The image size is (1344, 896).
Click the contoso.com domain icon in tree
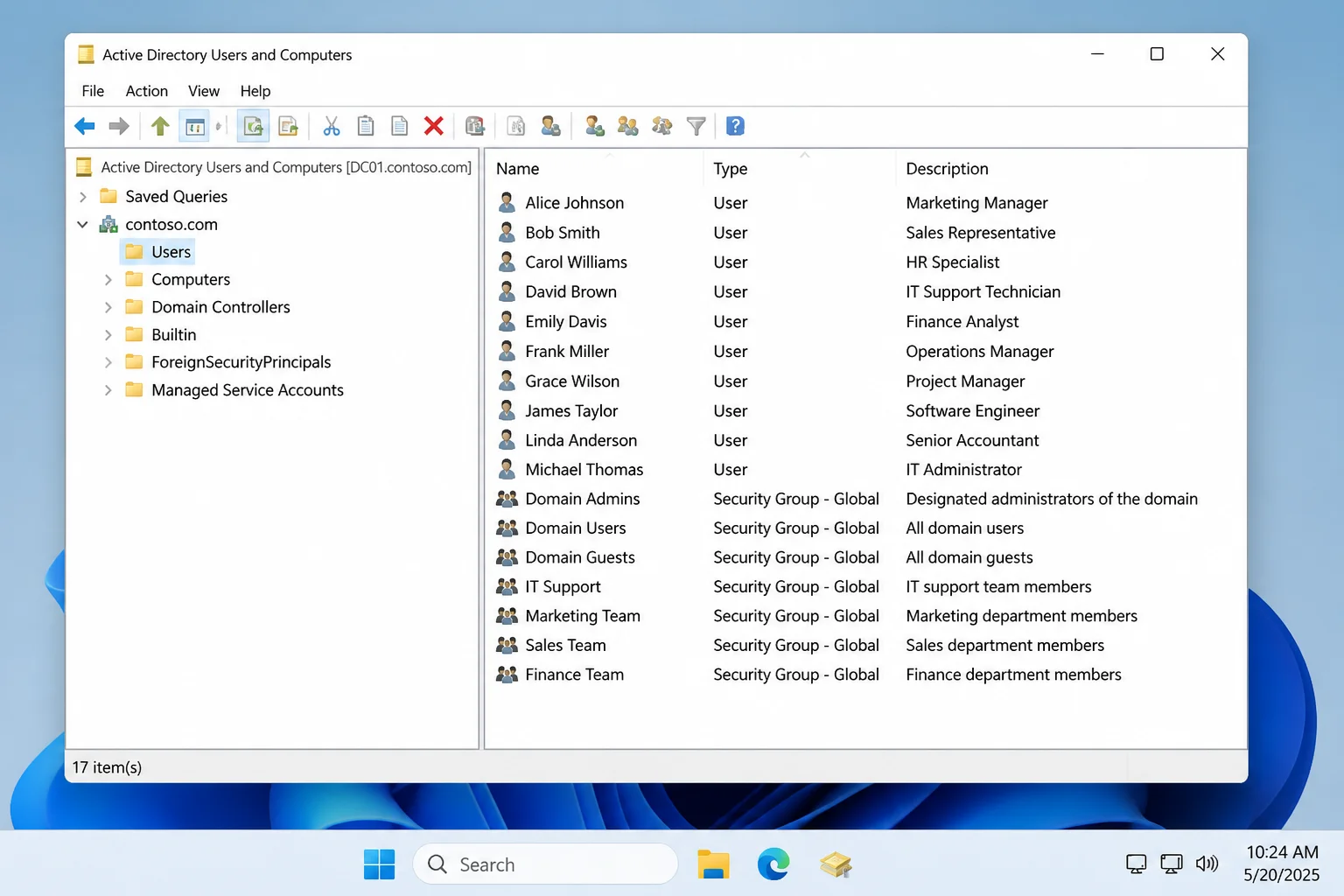pos(108,225)
